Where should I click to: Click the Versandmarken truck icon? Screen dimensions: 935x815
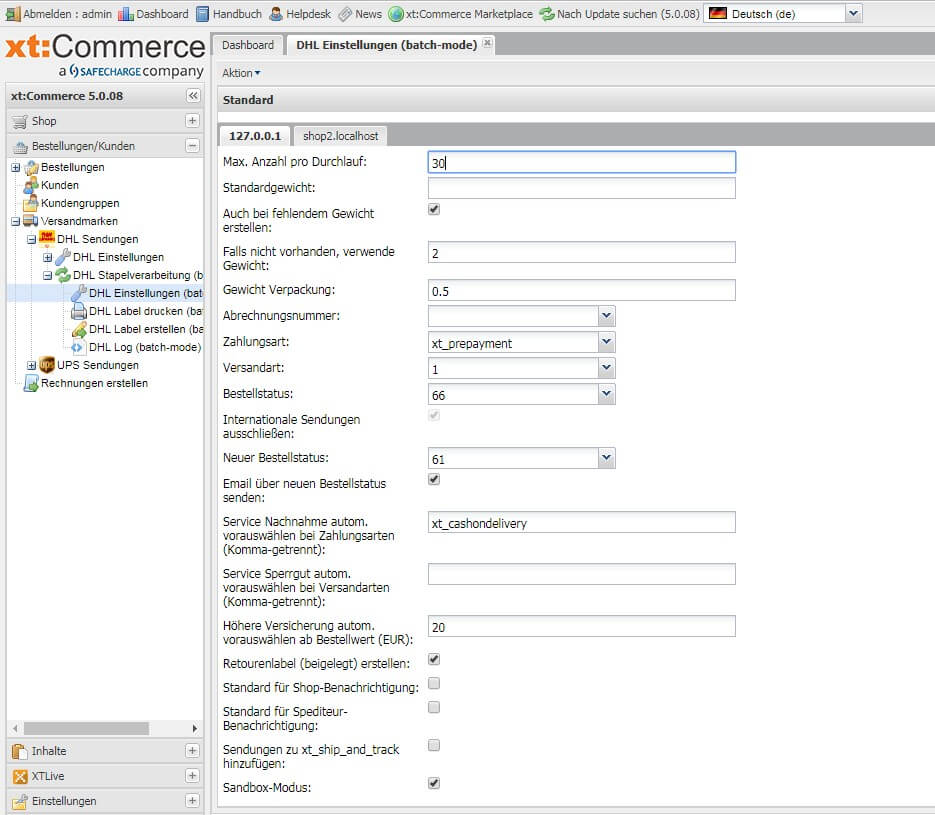30,221
